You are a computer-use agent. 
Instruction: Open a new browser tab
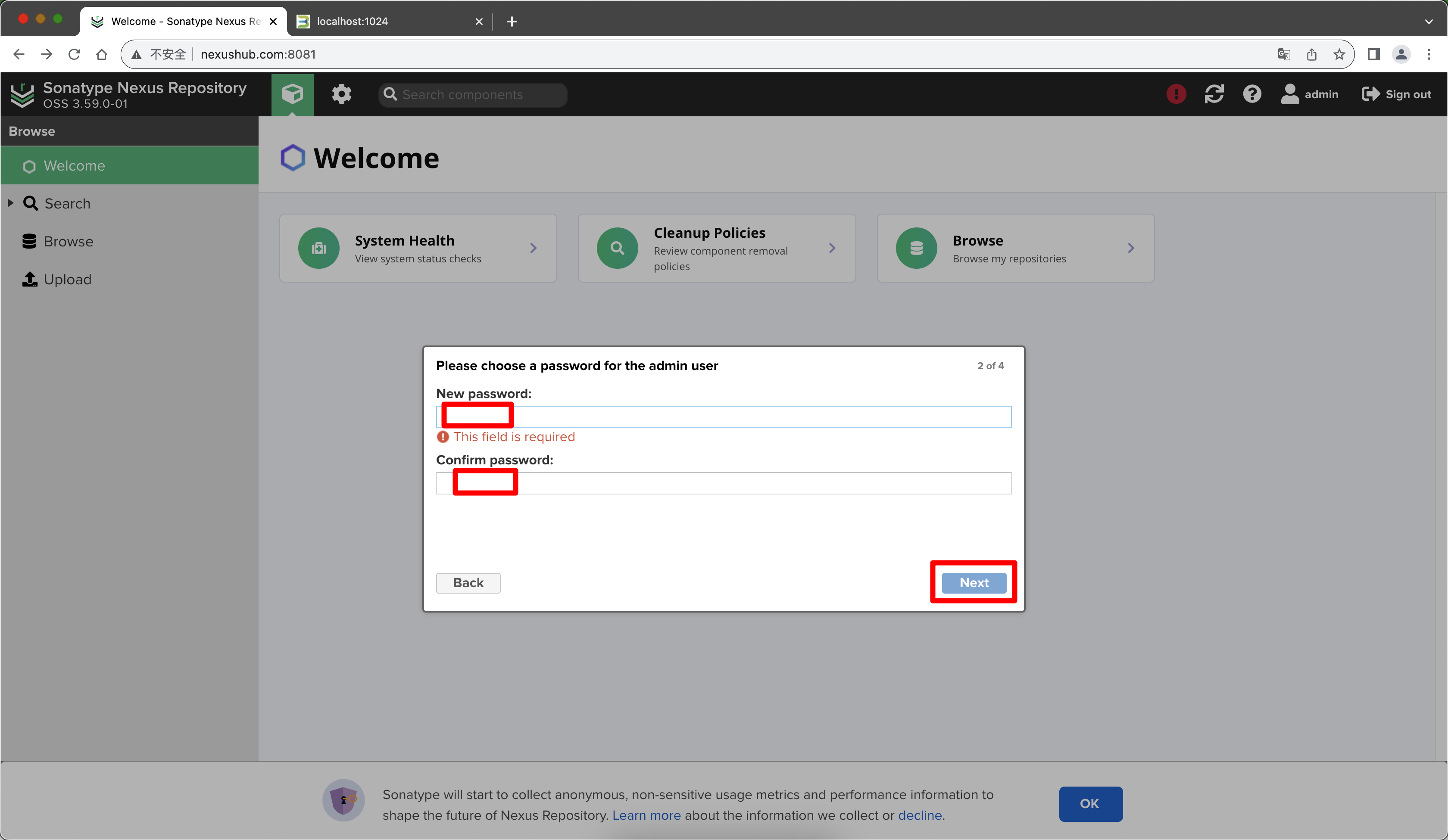tap(512, 21)
